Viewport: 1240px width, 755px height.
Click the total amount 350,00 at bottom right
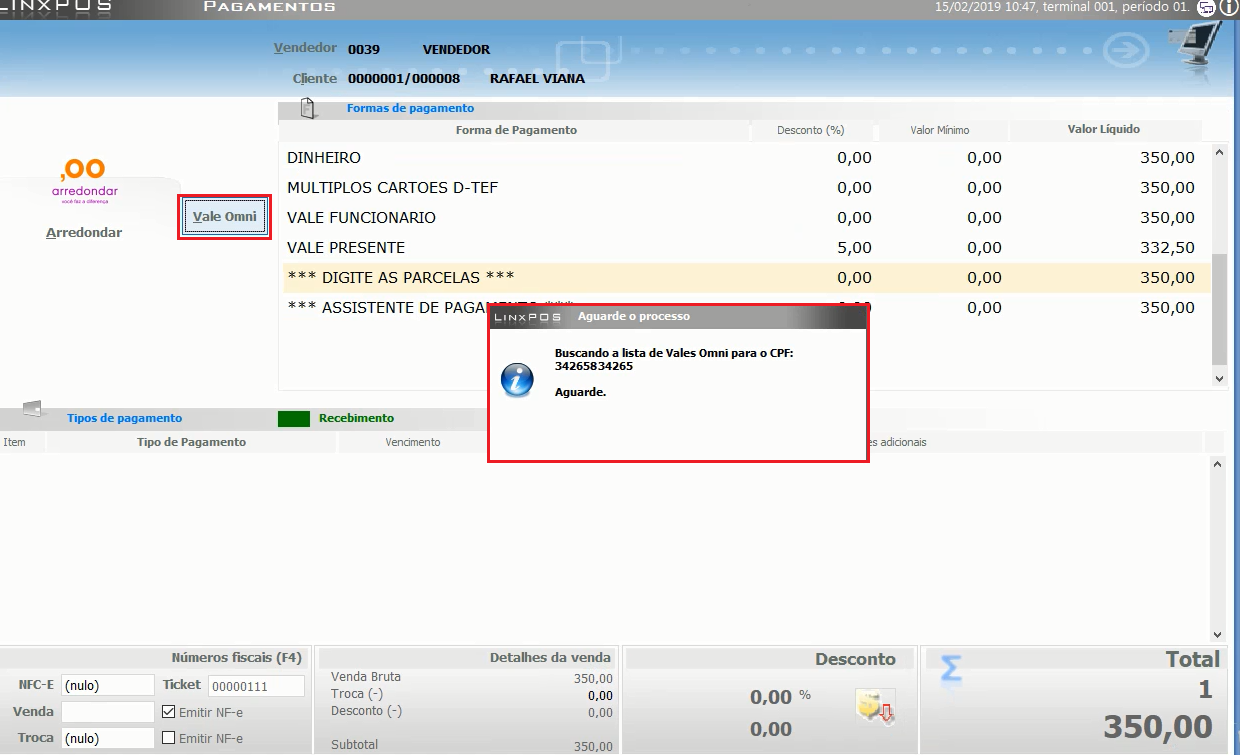click(x=1158, y=728)
